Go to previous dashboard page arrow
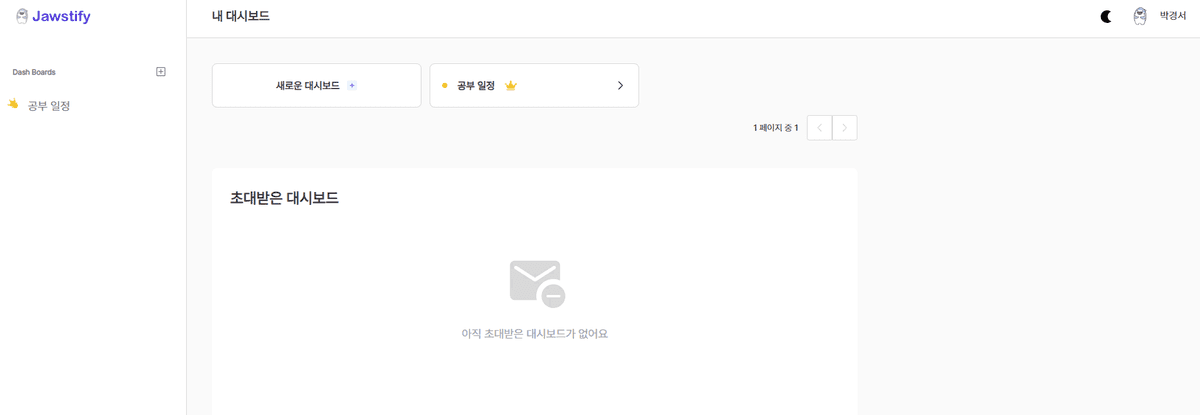Image resolution: width=1200 pixels, height=415 pixels. [819, 128]
